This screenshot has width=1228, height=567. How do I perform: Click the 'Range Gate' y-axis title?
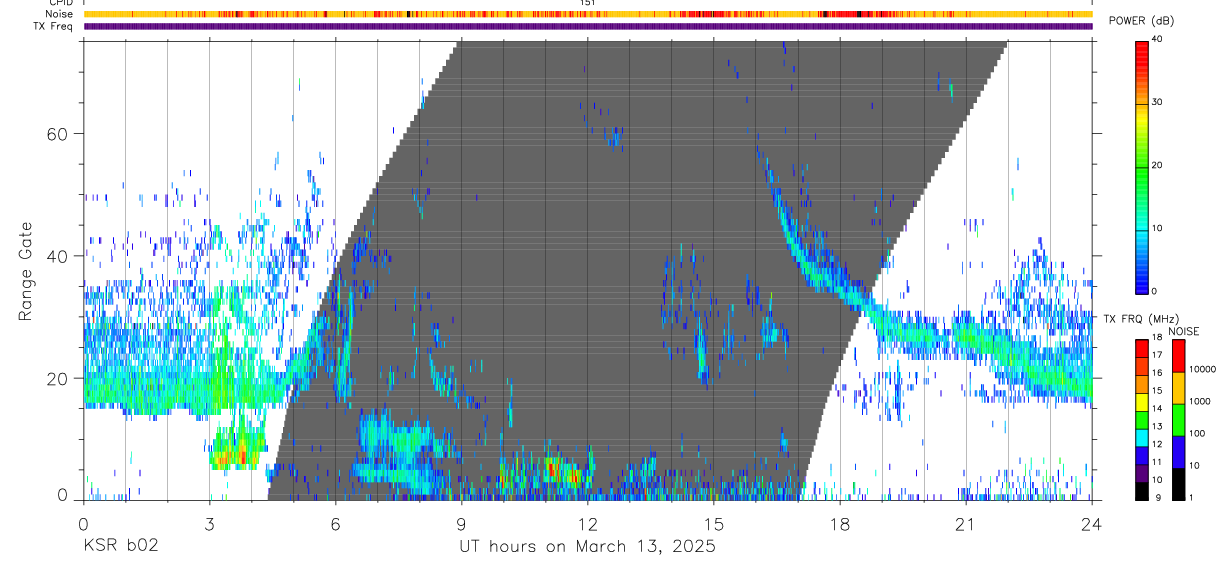28,271
